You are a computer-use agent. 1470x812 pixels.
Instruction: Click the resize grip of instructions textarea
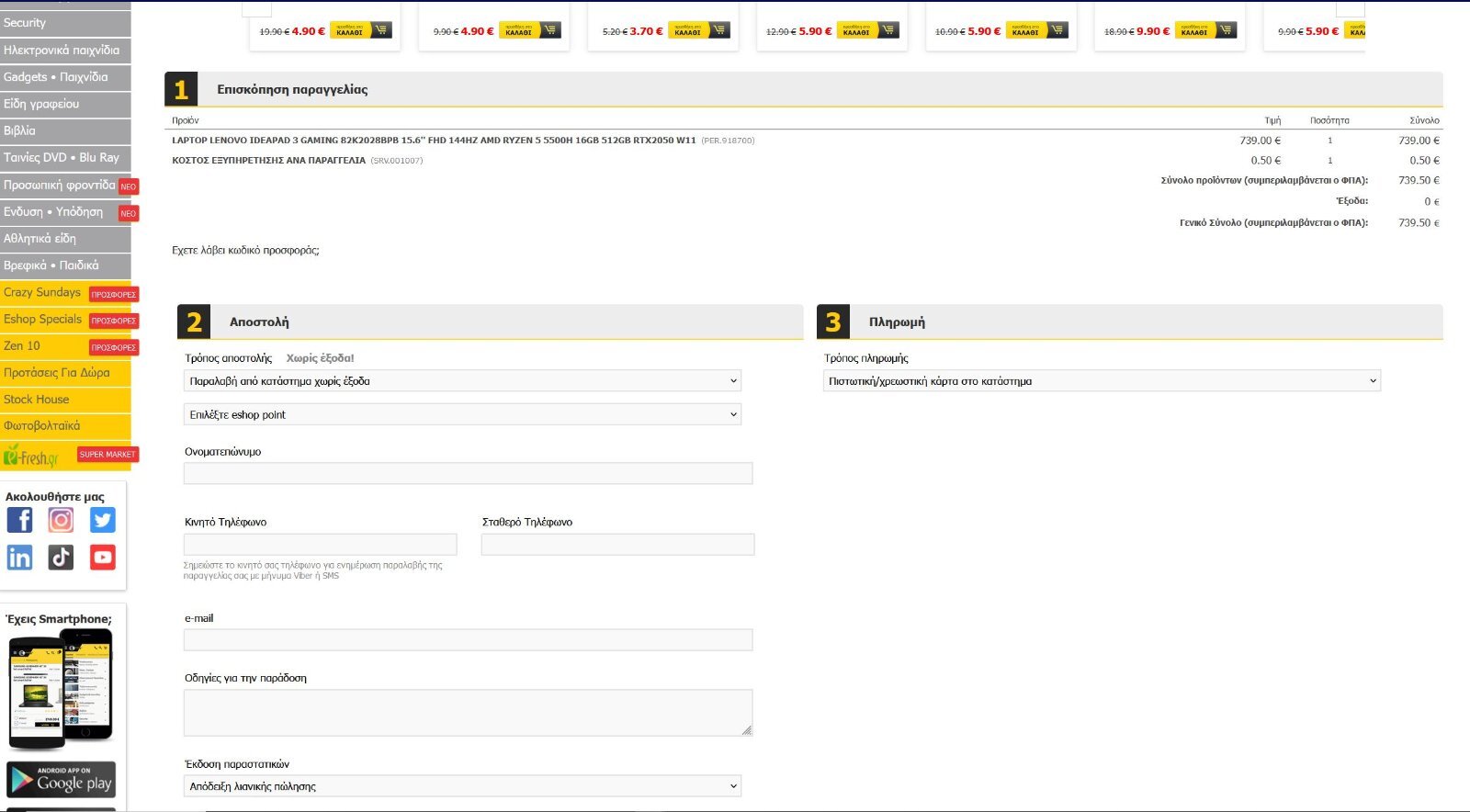(746, 730)
